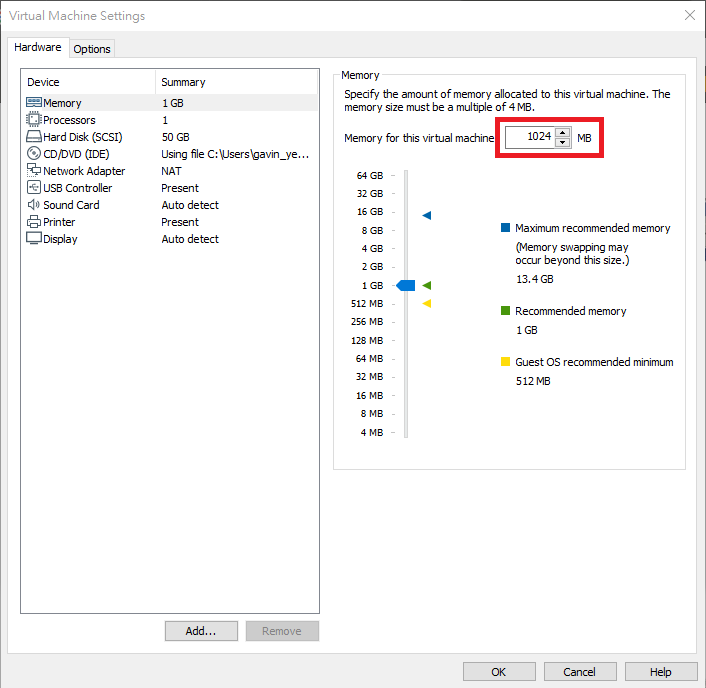Select the Network Adapter icon
Image resolution: width=706 pixels, height=688 pixels.
pyautogui.click(x=34, y=170)
